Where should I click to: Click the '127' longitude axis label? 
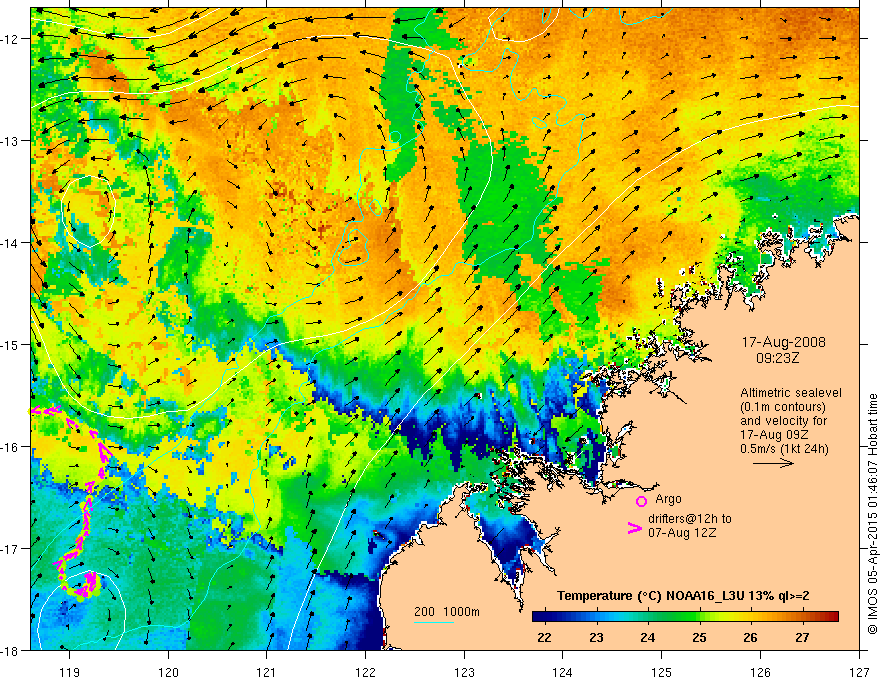[859, 672]
